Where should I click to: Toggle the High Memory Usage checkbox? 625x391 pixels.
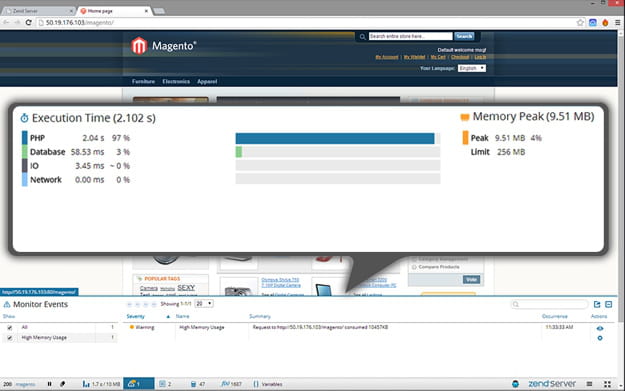point(10,338)
